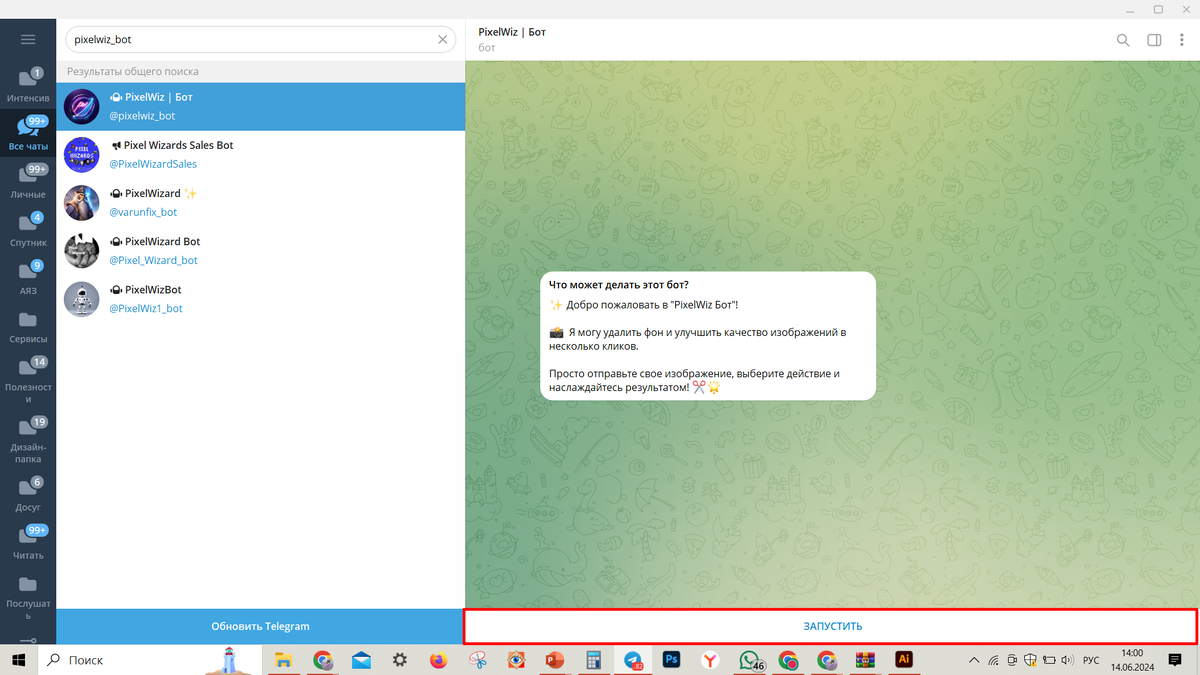Click the Обновить Telegram button
This screenshot has width=1200, height=675.
(x=260, y=626)
